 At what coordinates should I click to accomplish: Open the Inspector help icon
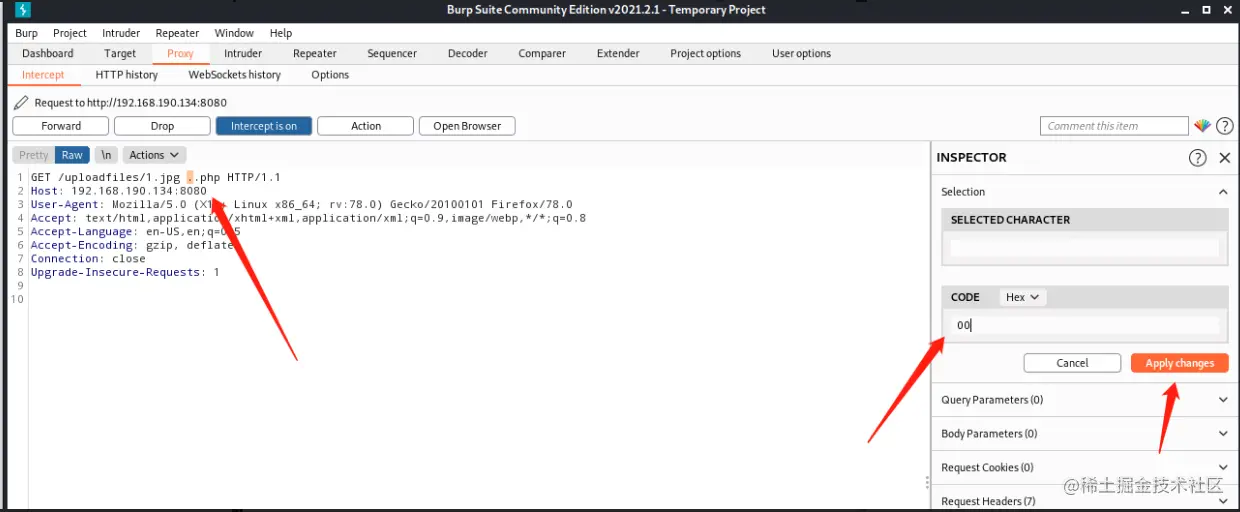pos(1197,158)
